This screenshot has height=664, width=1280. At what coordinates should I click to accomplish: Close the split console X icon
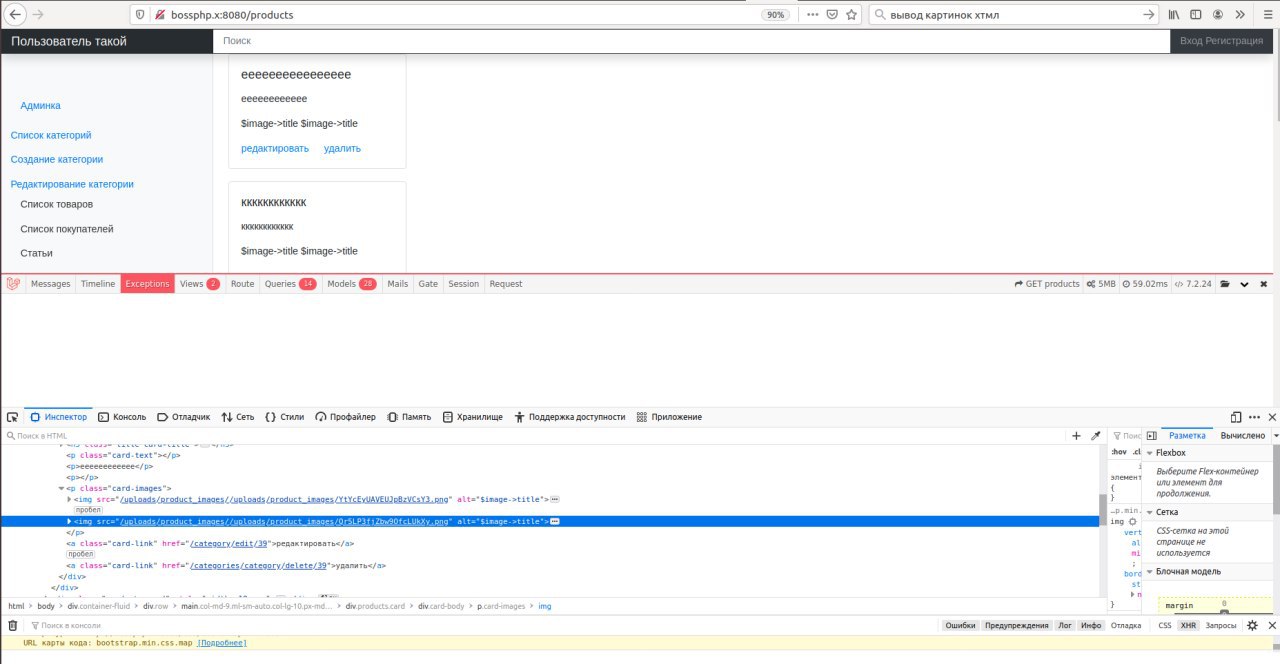pos(1271,625)
